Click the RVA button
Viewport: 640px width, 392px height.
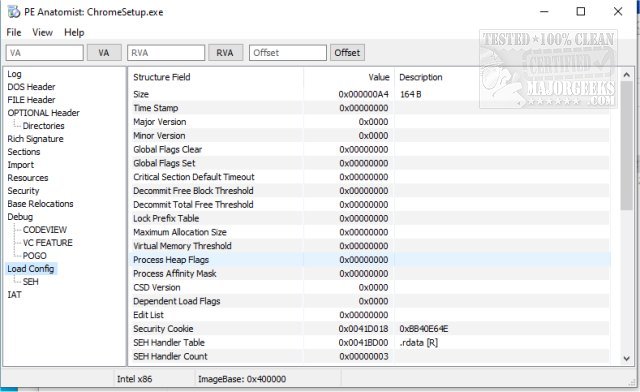coord(225,53)
